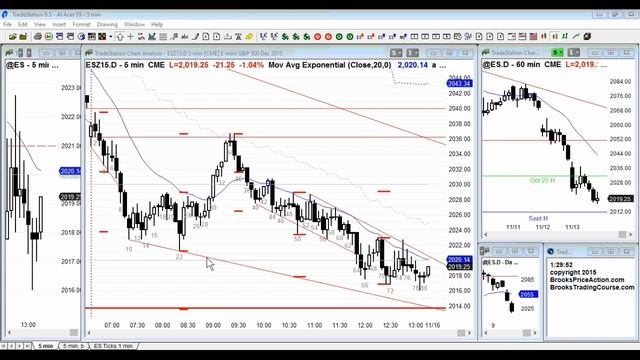
Task: Click the first red circle icon
Action: pyautogui.click(x=318, y=37)
